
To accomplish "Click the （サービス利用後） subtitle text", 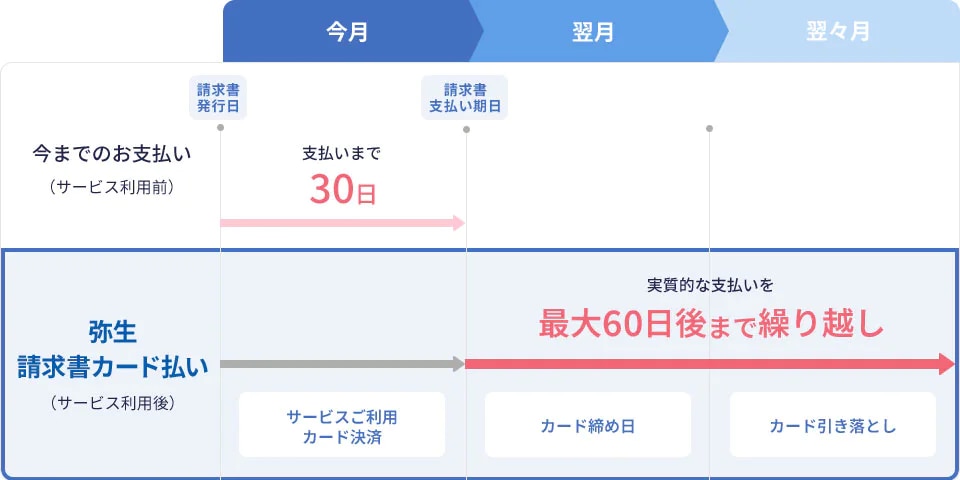I will pyautogui.click(x=112, y=404).
